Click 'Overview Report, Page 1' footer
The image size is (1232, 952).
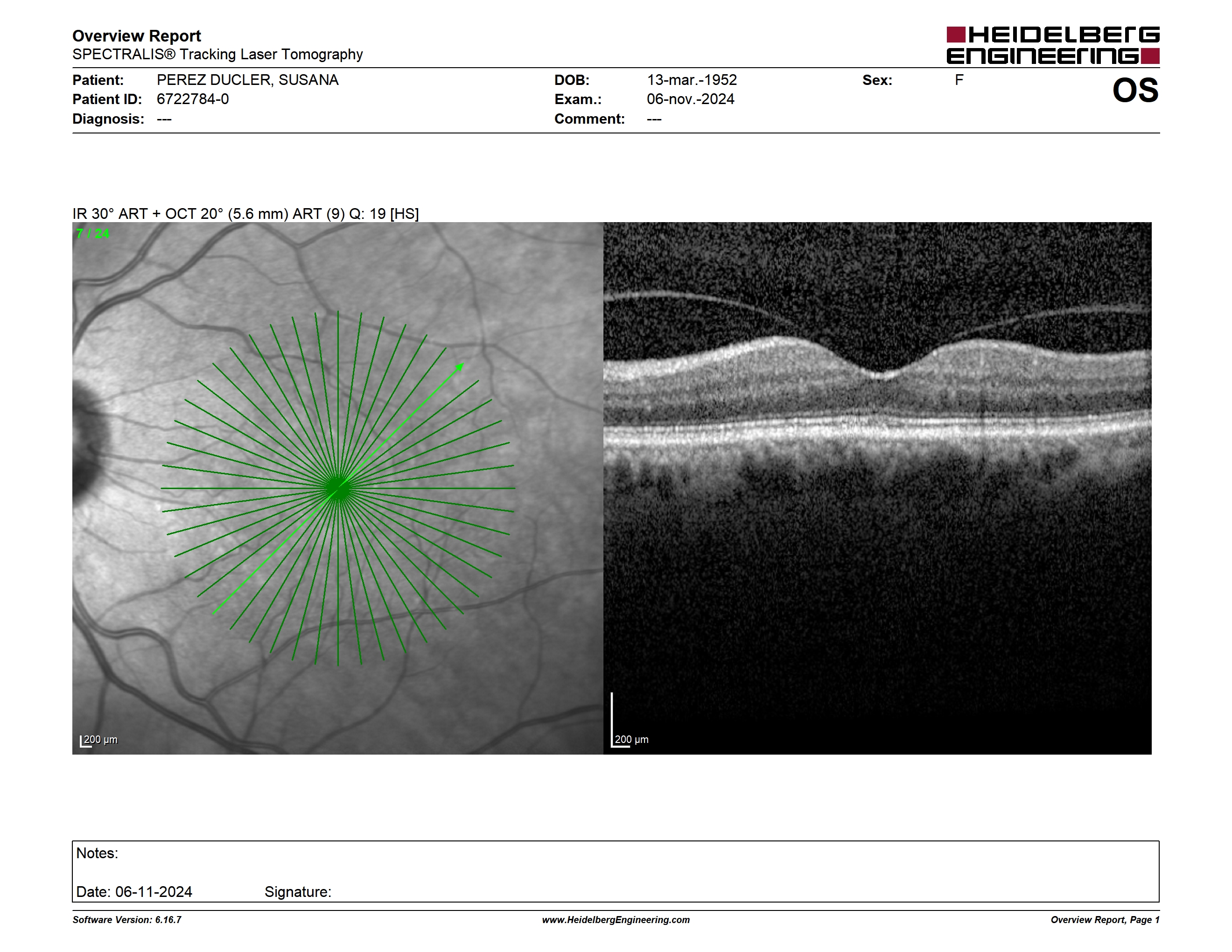coord(1105,920)
